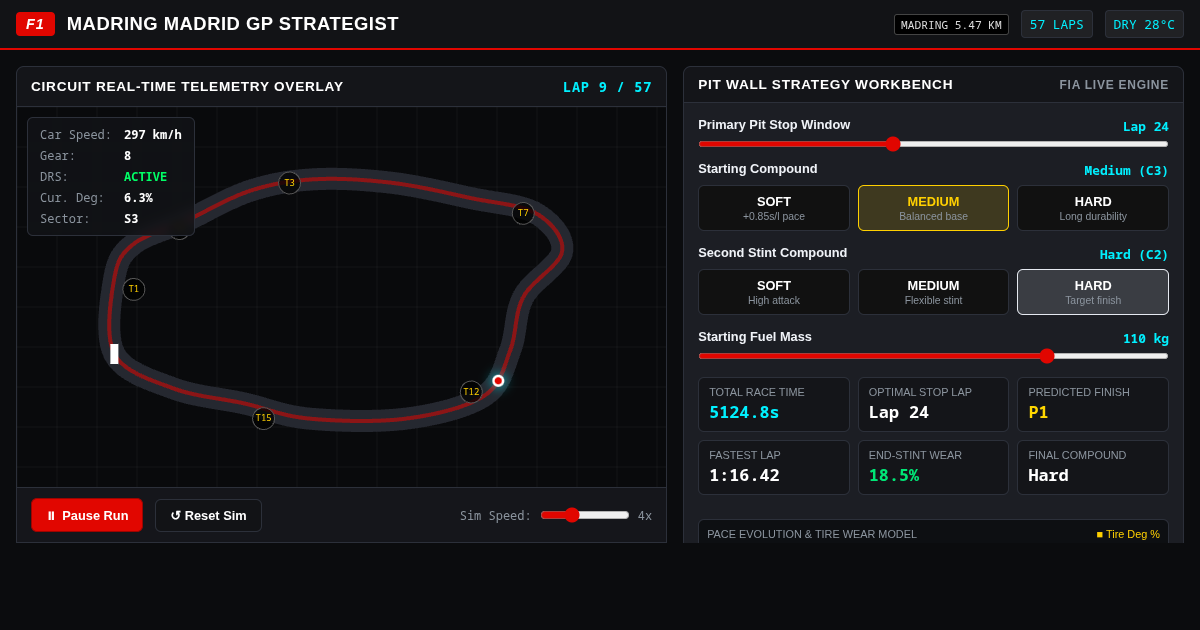This screenshot has height=630, width=1200.
Task: Click the Medium (C3) compound label
Action: pos(1127,171)
